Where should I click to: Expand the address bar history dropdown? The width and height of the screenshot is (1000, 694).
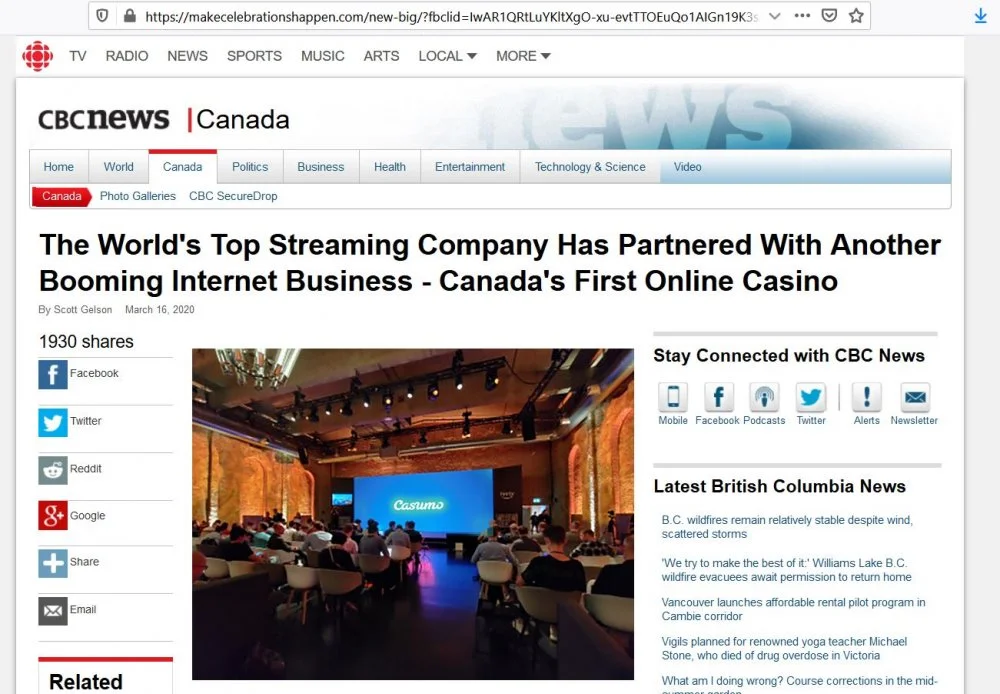775,16
